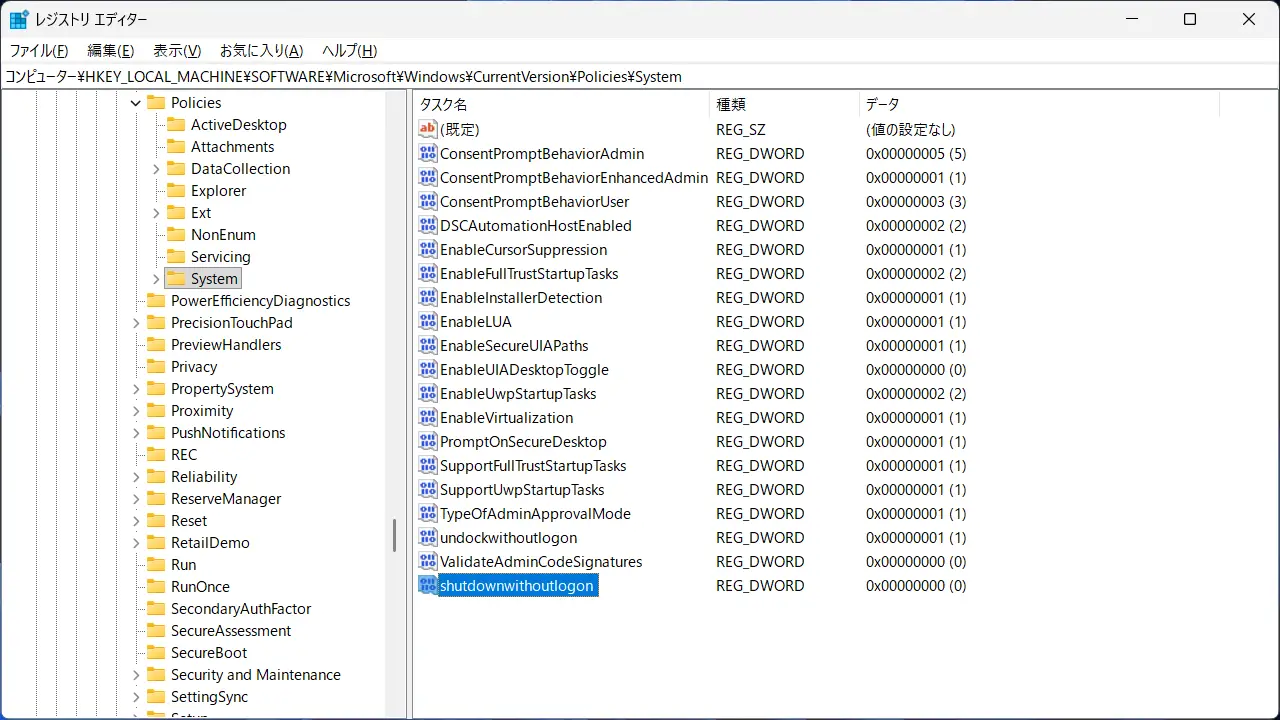Select the Privacy key in tree
The image size is (1280, 720).
pos(194,366)
